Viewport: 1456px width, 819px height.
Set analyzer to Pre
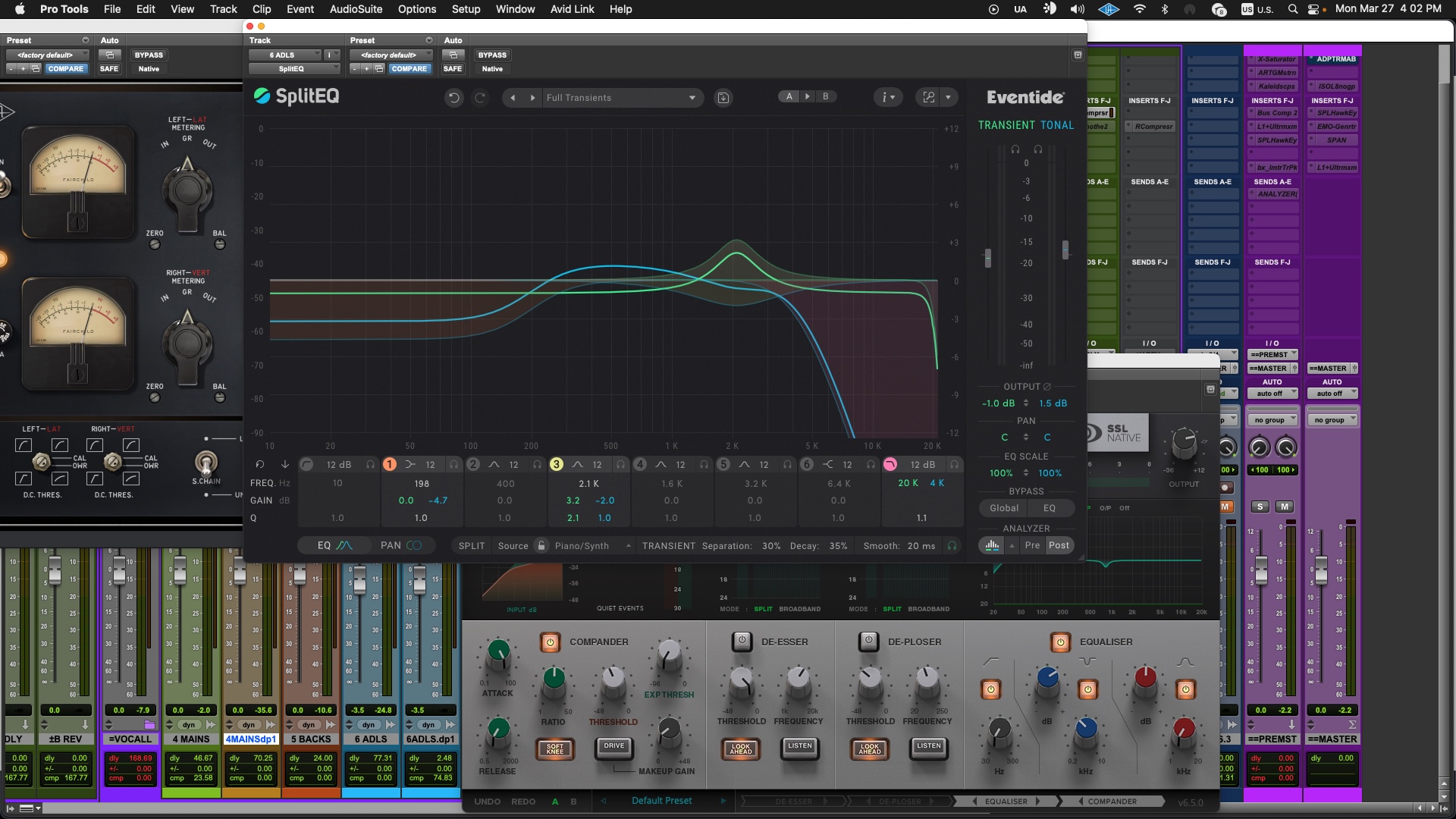(x=1032, y=545)
